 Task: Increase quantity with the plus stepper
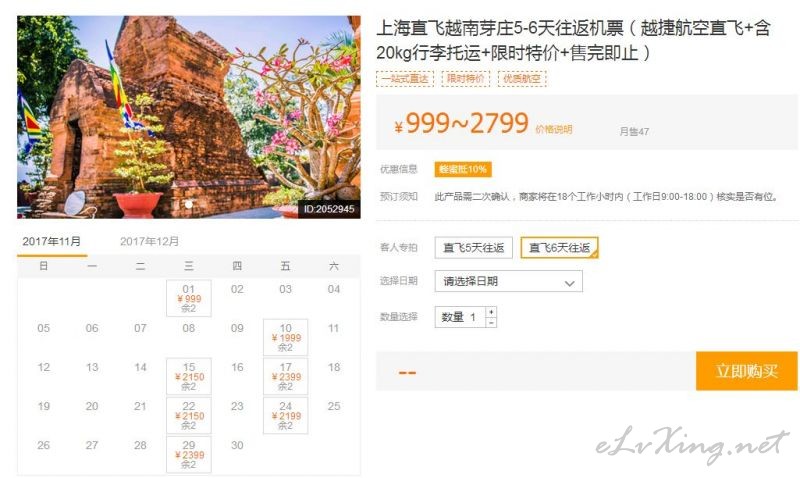click(491, 312)
